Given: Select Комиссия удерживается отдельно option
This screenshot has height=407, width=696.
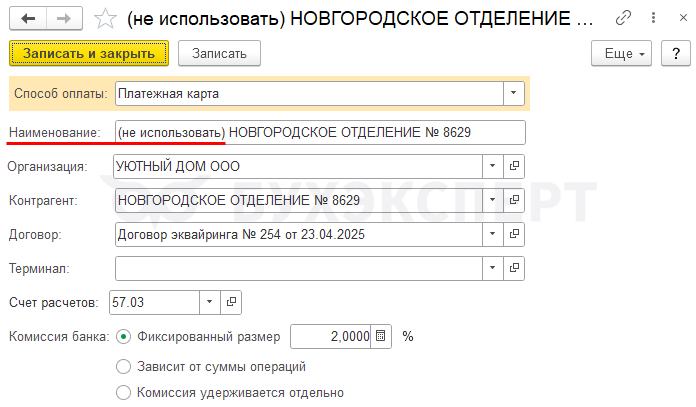Looking at the screenshot, I should tap(123, 393).
